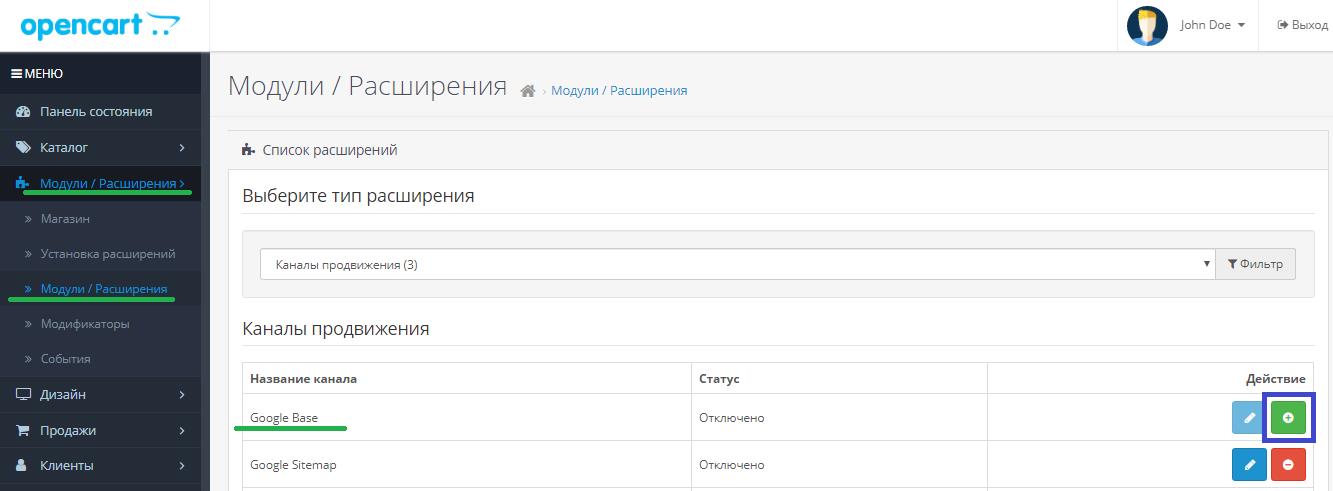Viewport: 1333px width, 491px height.
Task: Click John Doe's avatar picture
Action: (x=1147, y=26)
